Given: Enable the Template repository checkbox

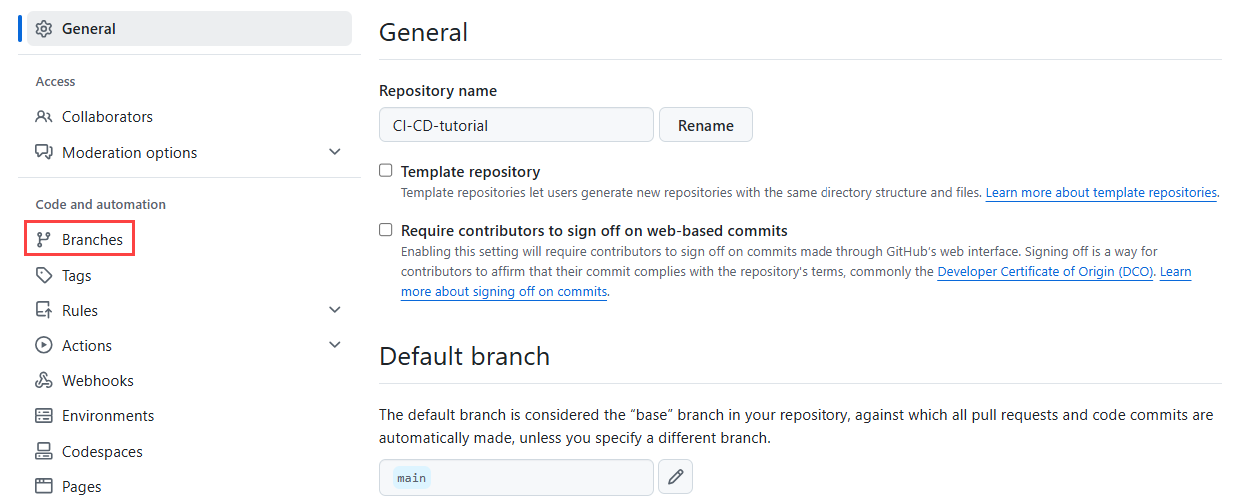Looking at the screenshot, I should [386, 171].
